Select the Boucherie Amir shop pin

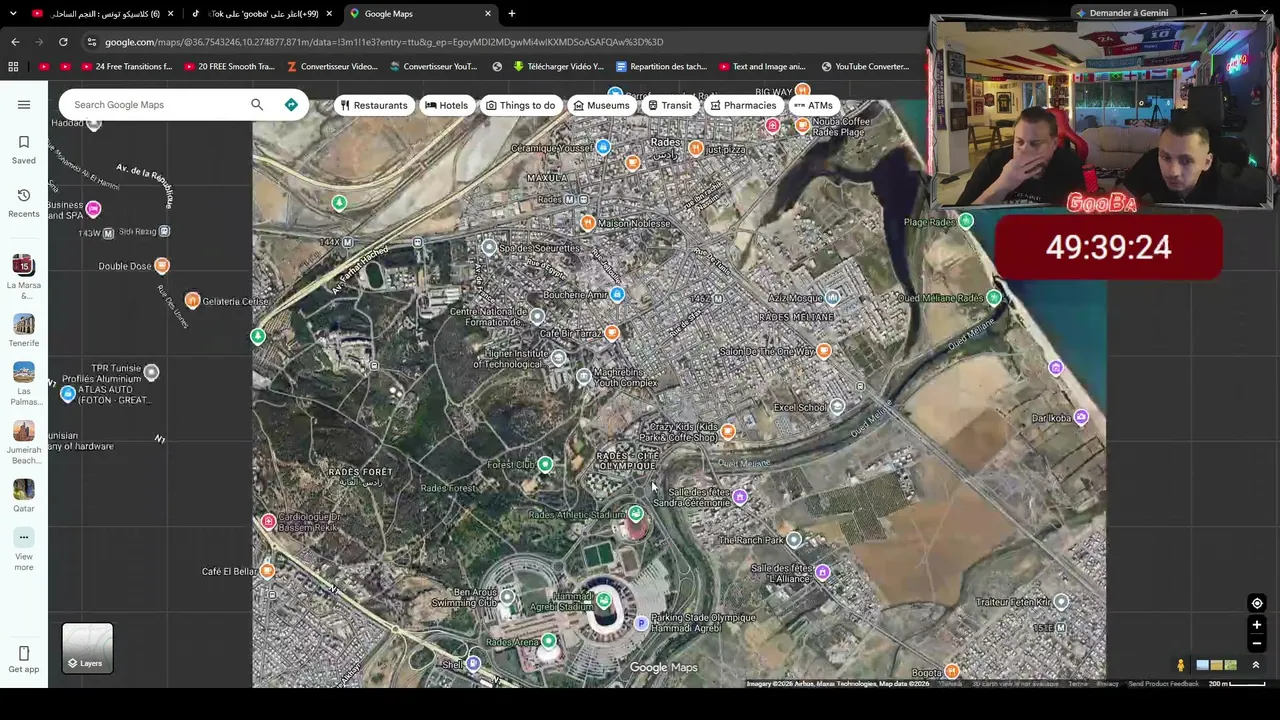pyautogui.click(x=617, y=294)
